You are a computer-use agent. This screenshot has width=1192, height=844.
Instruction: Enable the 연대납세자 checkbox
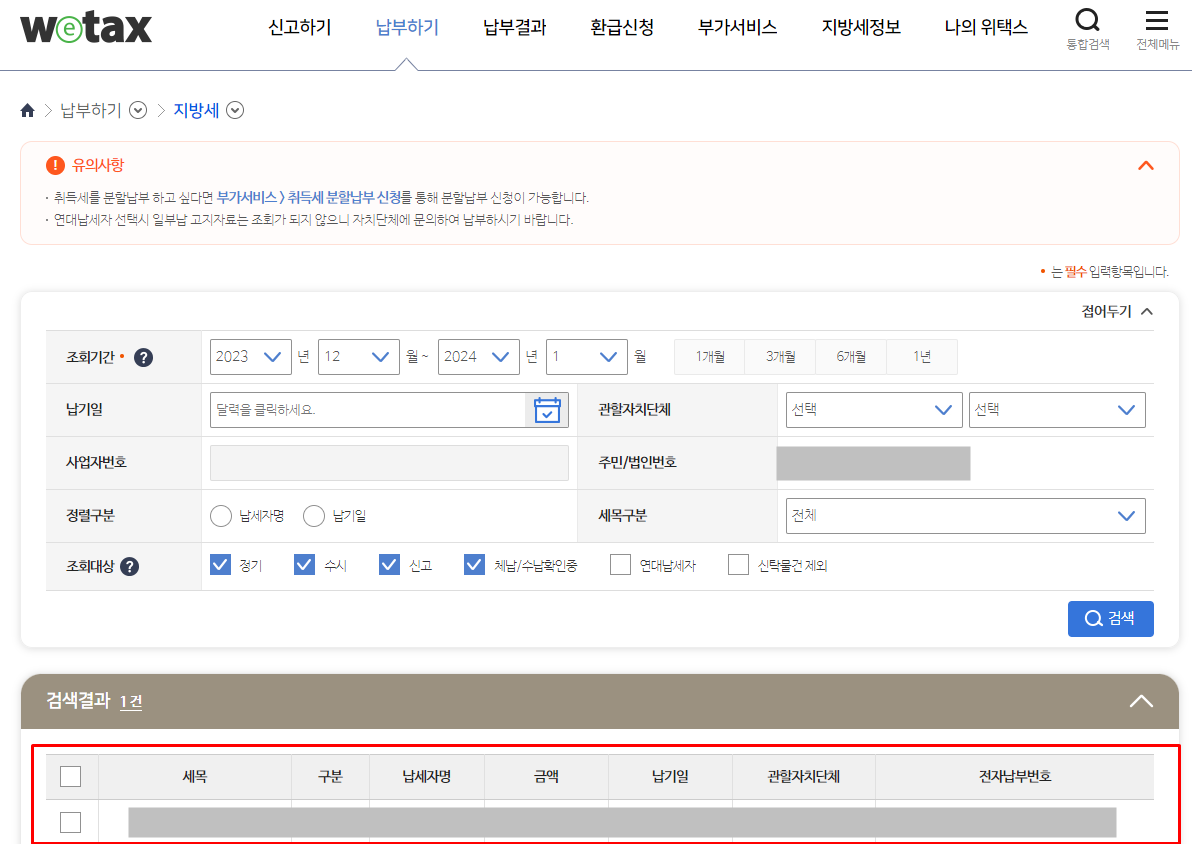620,564
